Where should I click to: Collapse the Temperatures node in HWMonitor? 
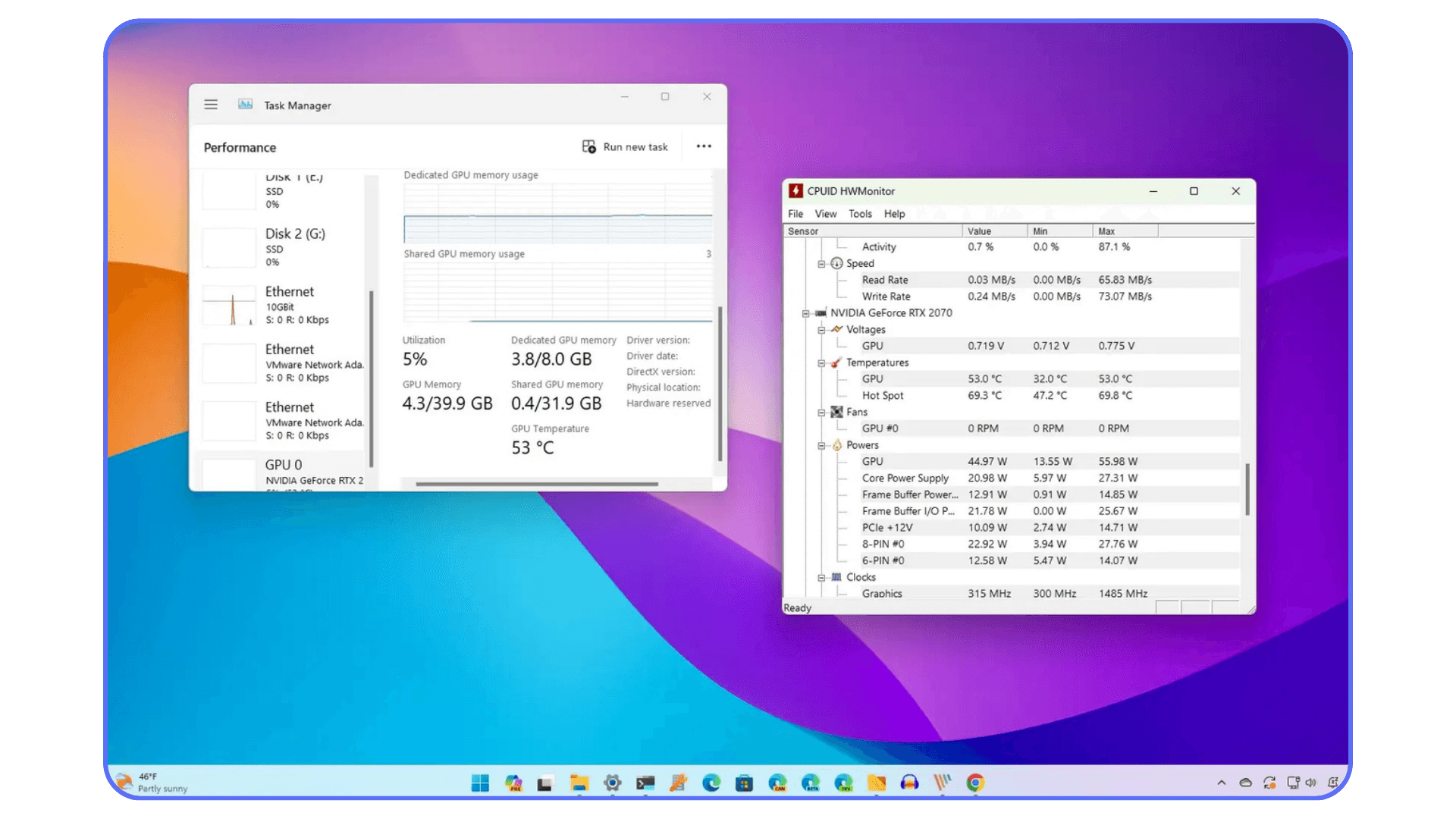pyautogui.click(x=821, y=363)
